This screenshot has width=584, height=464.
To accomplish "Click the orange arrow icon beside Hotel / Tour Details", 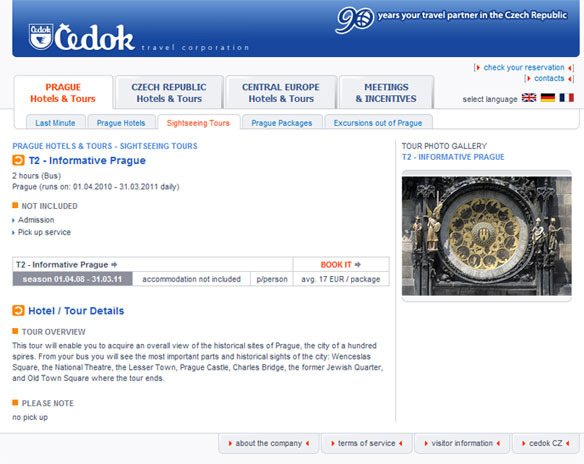I will (x=18, y=310).
